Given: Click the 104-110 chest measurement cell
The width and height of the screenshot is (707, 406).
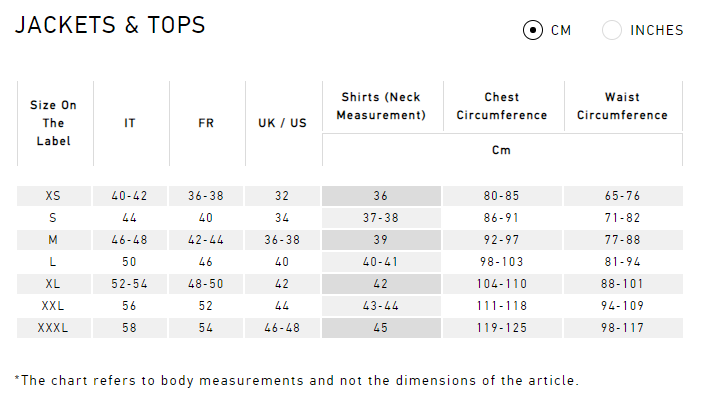Looking at the screenshot, I should point(502,284).
